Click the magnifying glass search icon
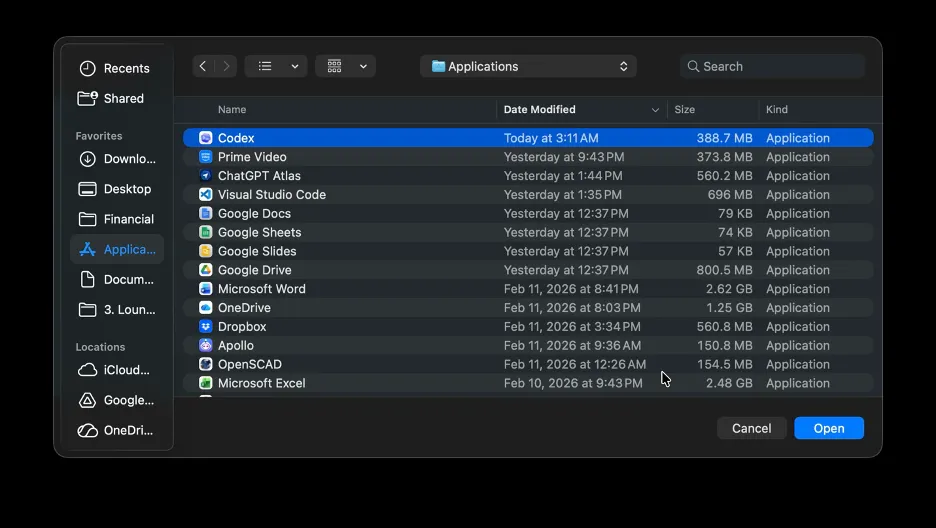The image size is (936, 528). [693, 66]
